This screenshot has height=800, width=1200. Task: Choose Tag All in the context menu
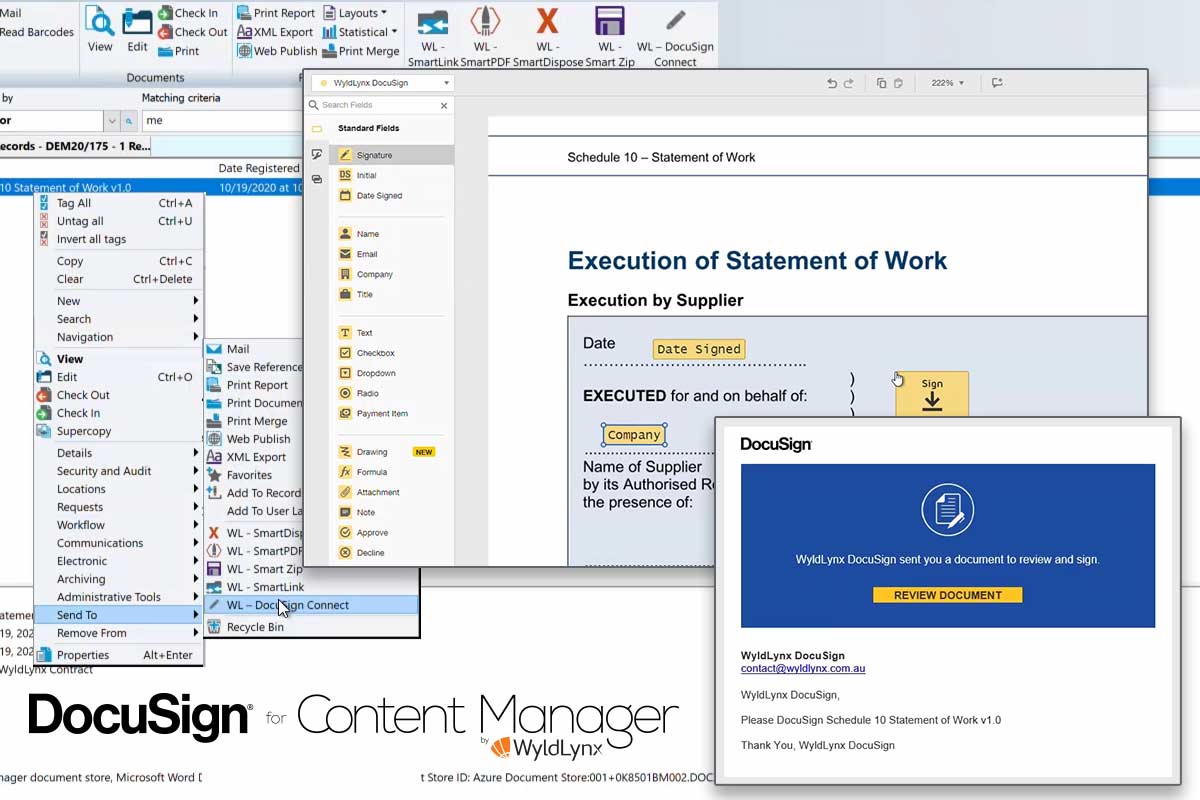pyautogui.click(x=119, y=203)
